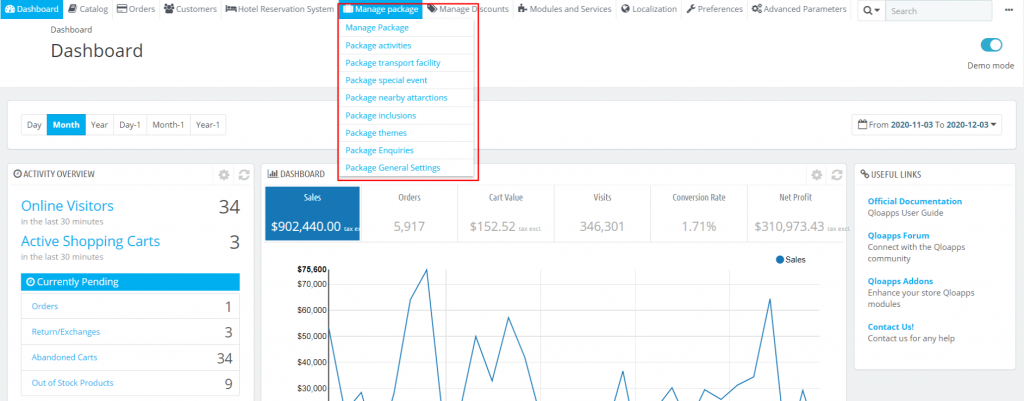Select the Day period button
Viewport: 1024px width, 401px height.
point(34,125)
